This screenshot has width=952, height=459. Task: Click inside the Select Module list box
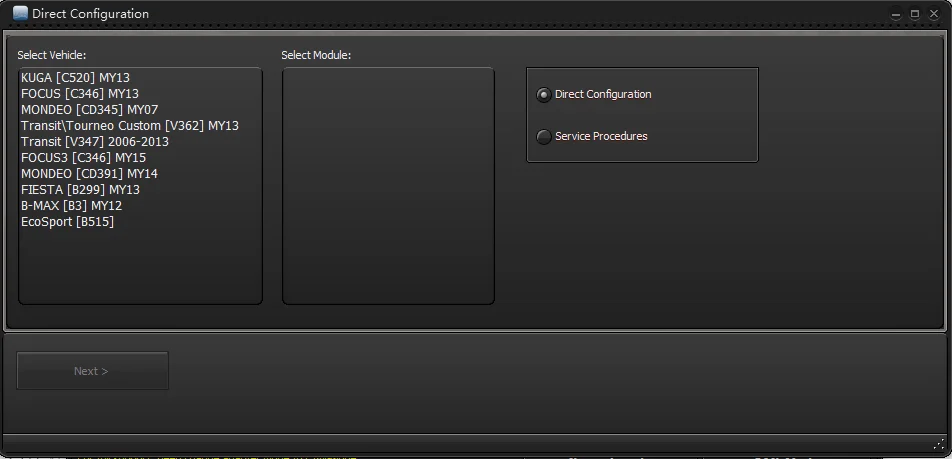pos(388,186)
